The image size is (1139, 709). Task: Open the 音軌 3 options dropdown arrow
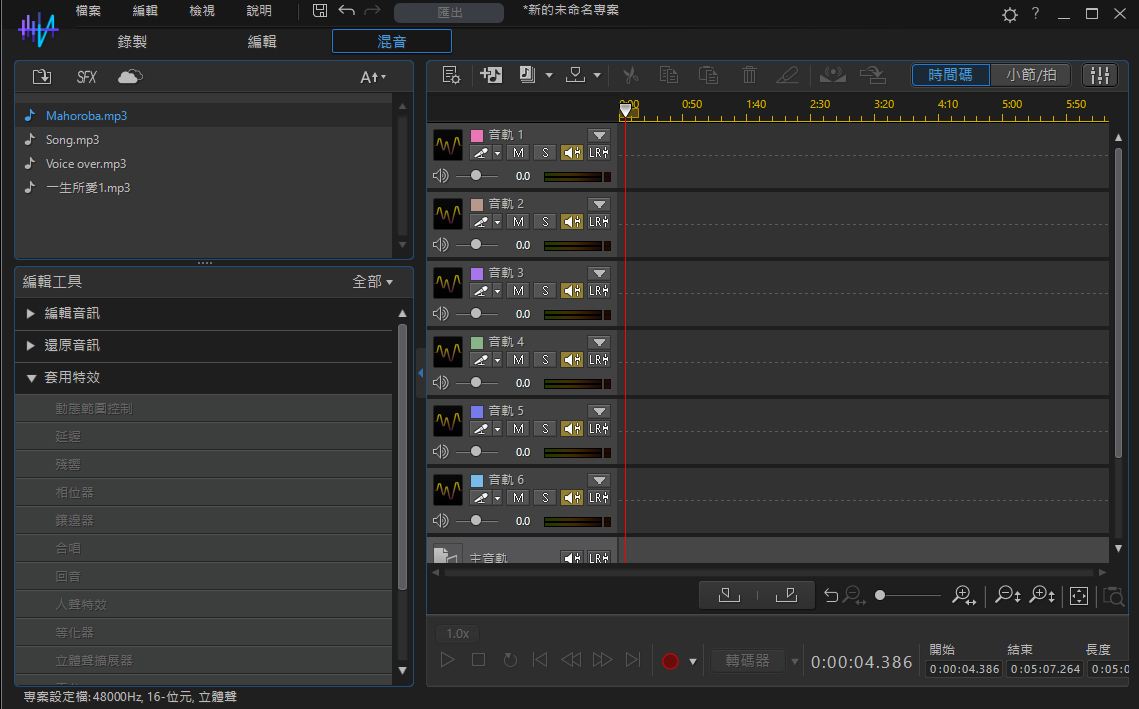(599, 273)
